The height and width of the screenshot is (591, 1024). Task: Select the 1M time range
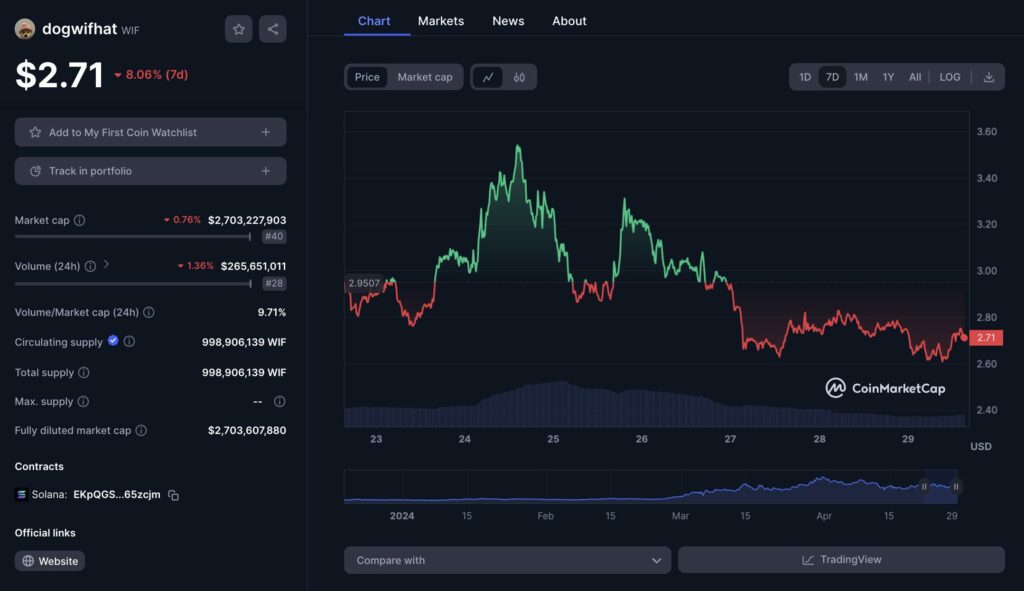860,77
